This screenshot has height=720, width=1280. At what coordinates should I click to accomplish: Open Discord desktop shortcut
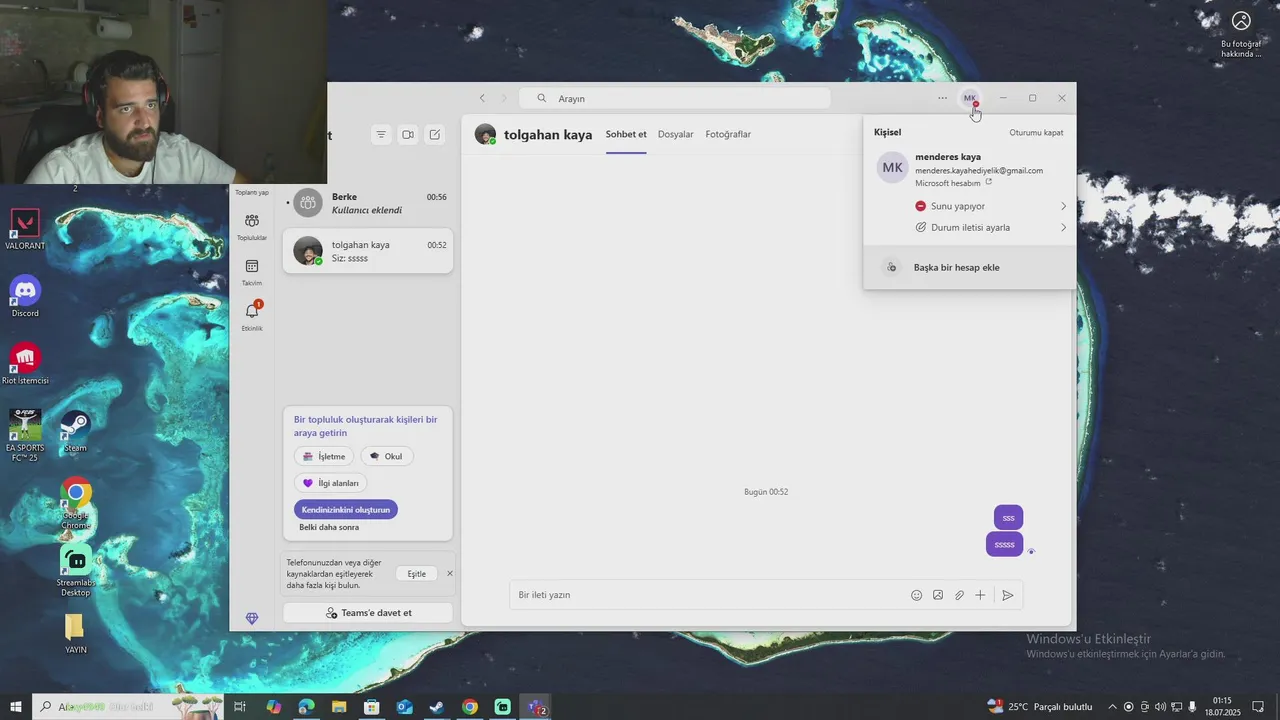pos(25,297)
